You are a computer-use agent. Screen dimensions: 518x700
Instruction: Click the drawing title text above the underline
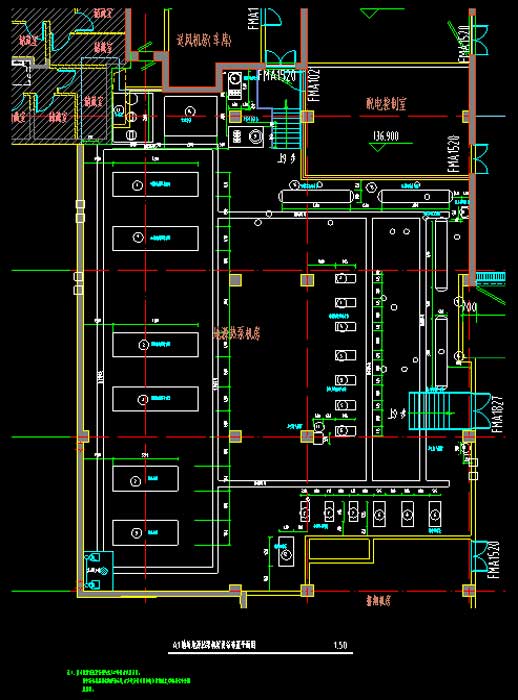pyautogui.click(x=214, y=645)
